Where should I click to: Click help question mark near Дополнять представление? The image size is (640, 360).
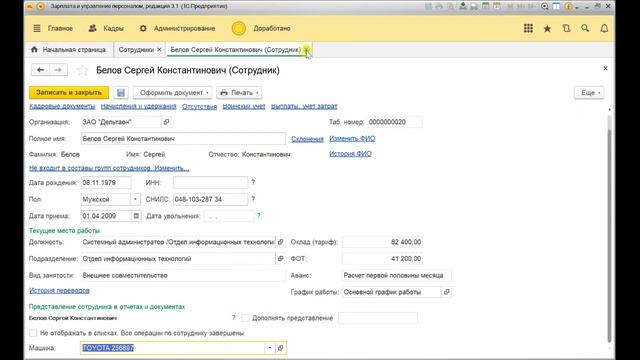tap(233, 318)
